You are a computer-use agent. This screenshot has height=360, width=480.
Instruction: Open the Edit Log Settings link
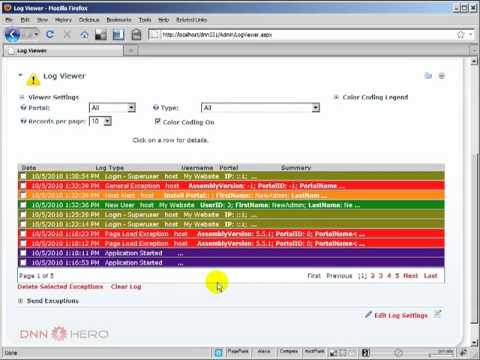tap(401, 315)
